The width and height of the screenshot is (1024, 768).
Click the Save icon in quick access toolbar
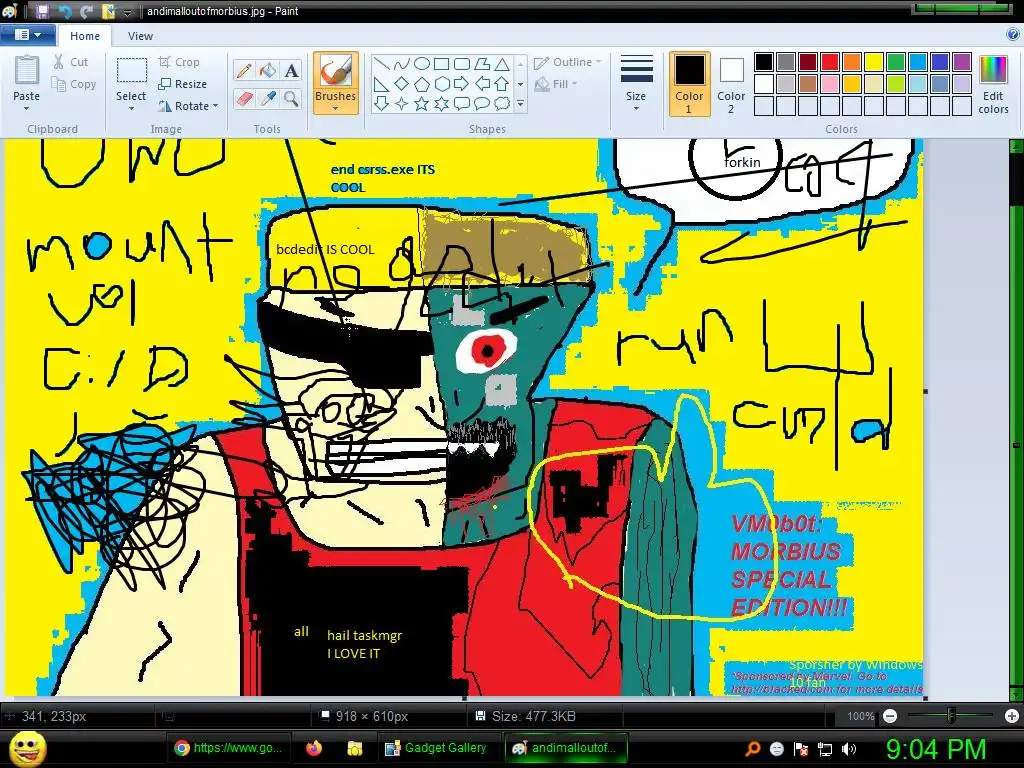point(42,11)
